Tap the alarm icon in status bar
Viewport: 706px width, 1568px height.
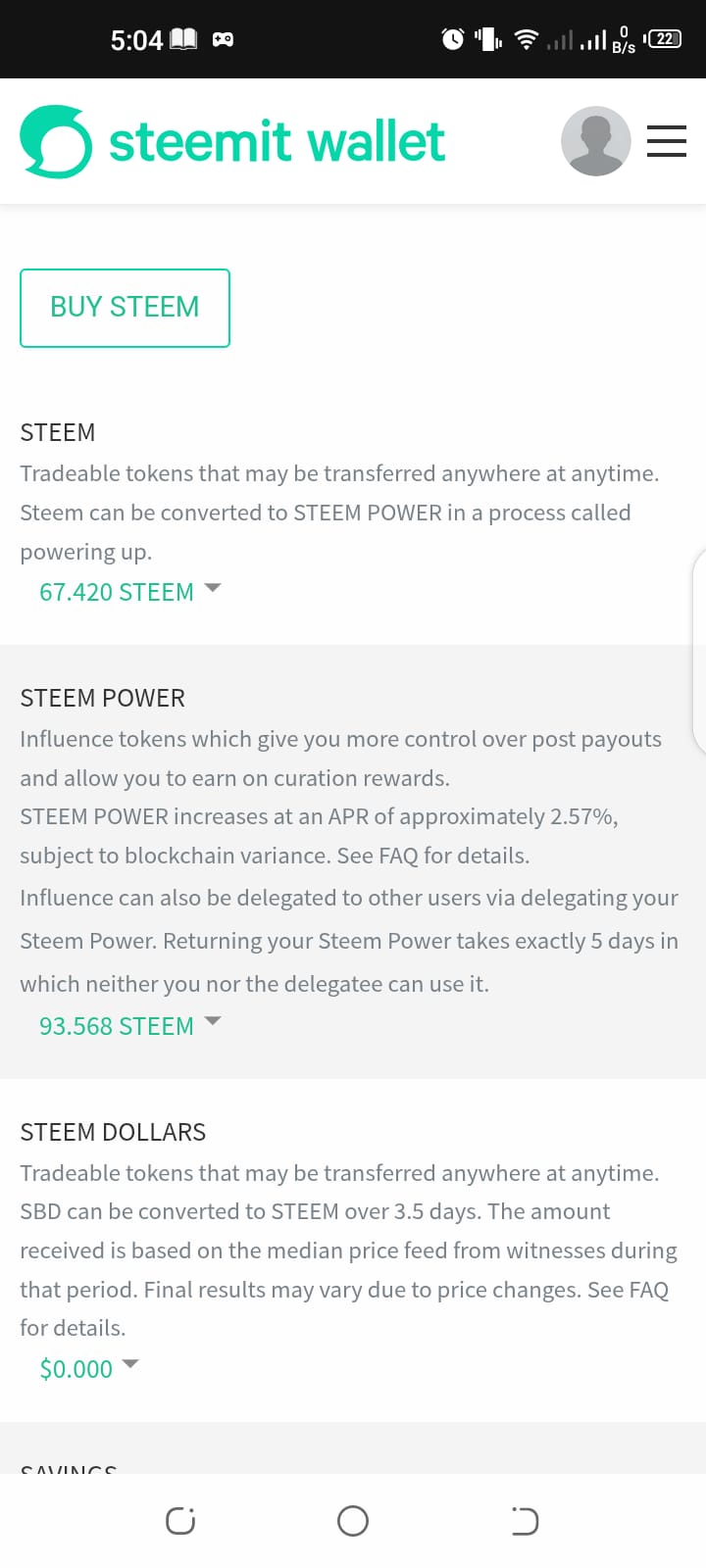tap(453, 39)
